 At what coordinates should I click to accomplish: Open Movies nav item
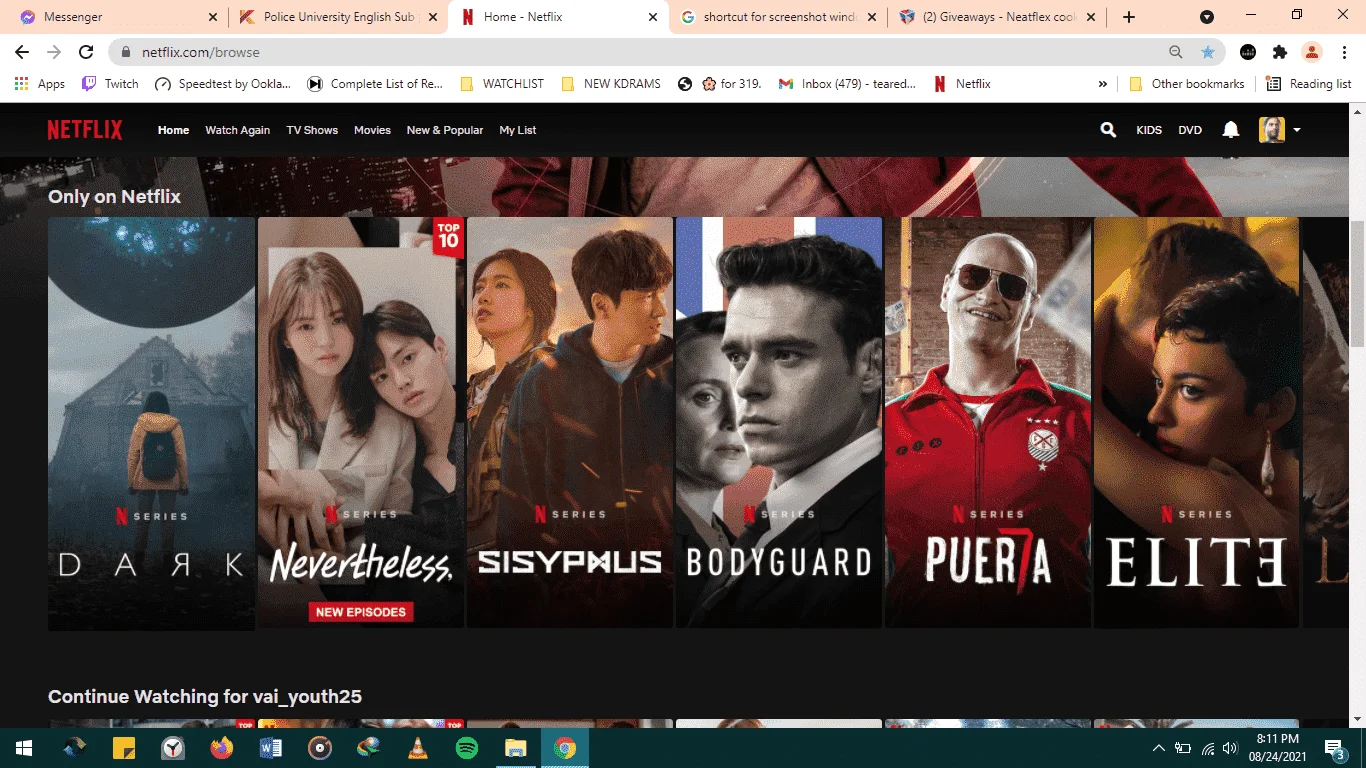372,130
